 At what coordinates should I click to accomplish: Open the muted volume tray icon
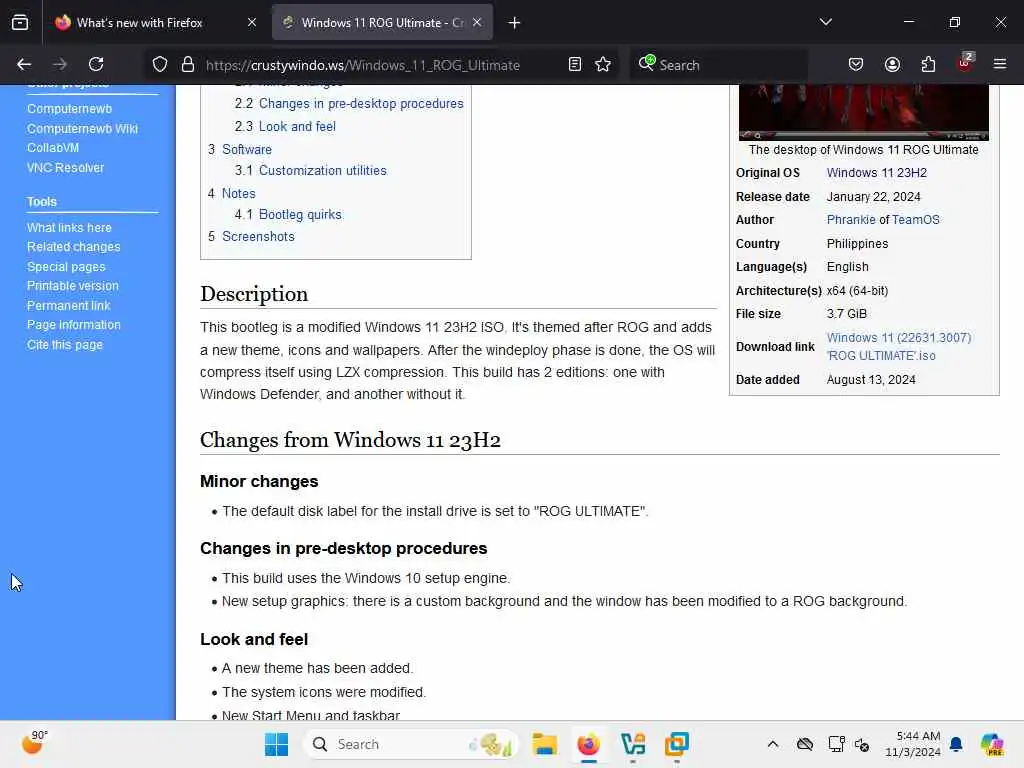pyautogui.click(x=862, y=744)
